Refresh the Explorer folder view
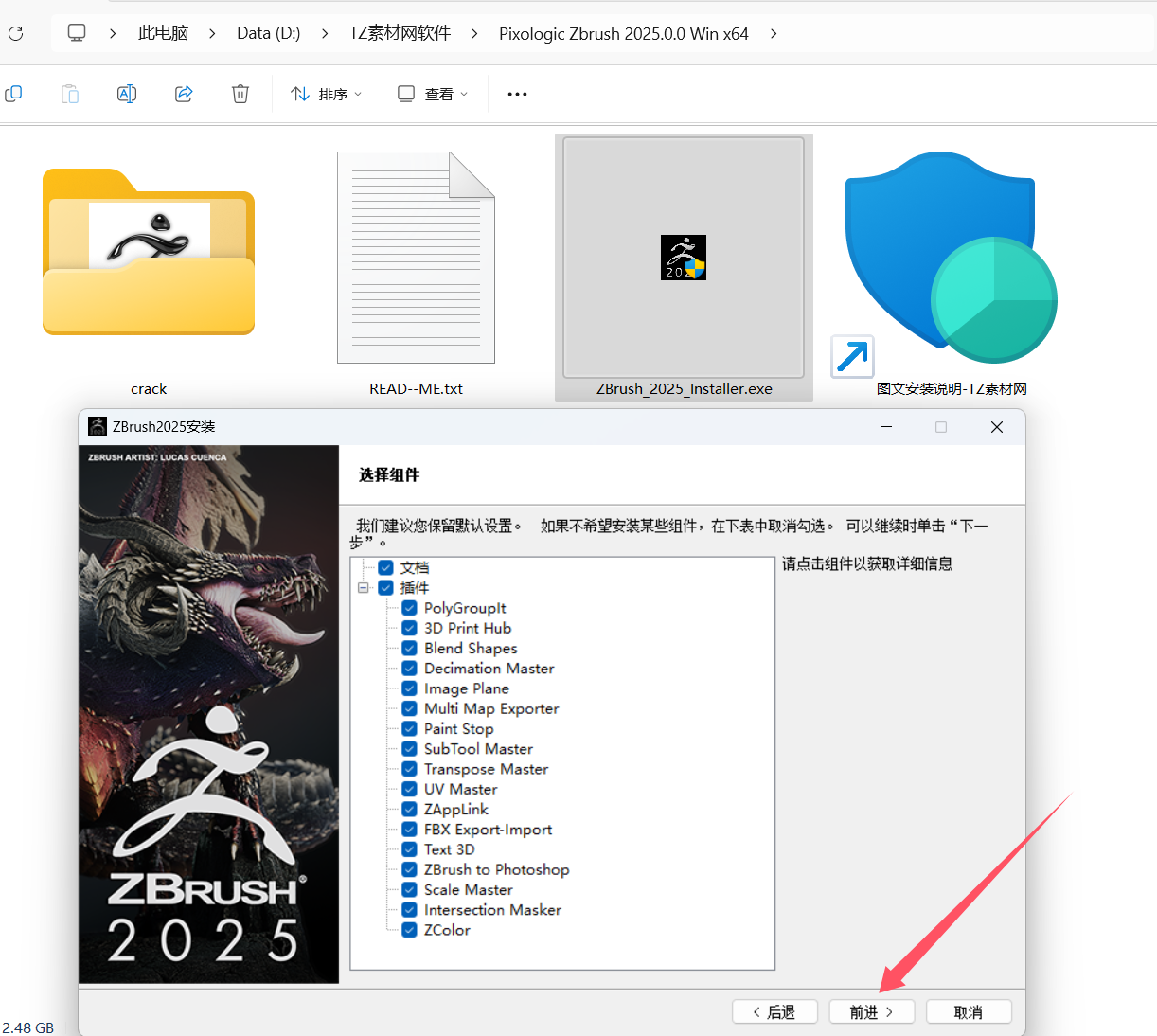 point(15,34)
